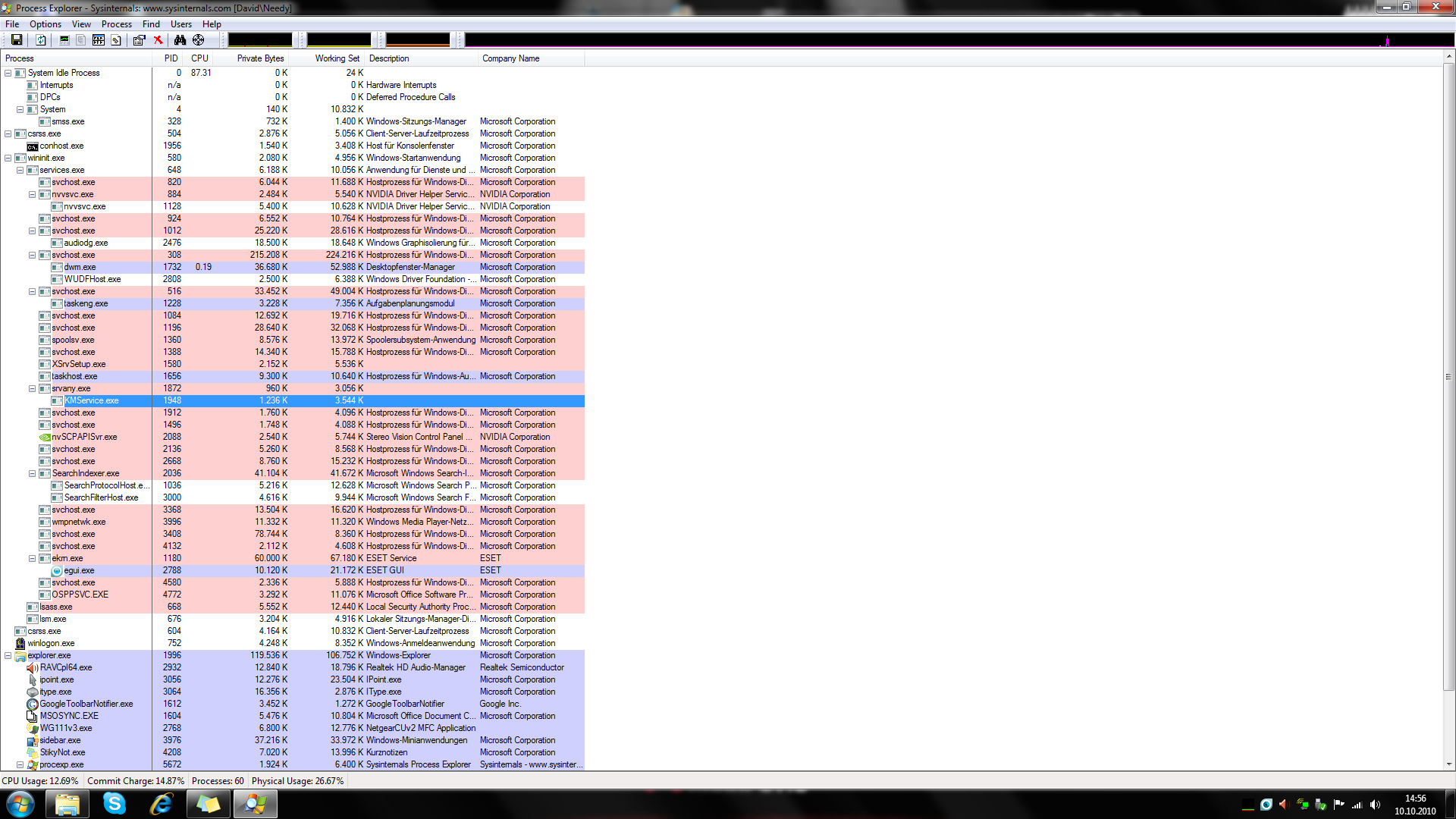Click the GoogleToolbarNotifier.exe icon
The width and height of the screenshot is (1456, 819).
(x=33, y=704)
